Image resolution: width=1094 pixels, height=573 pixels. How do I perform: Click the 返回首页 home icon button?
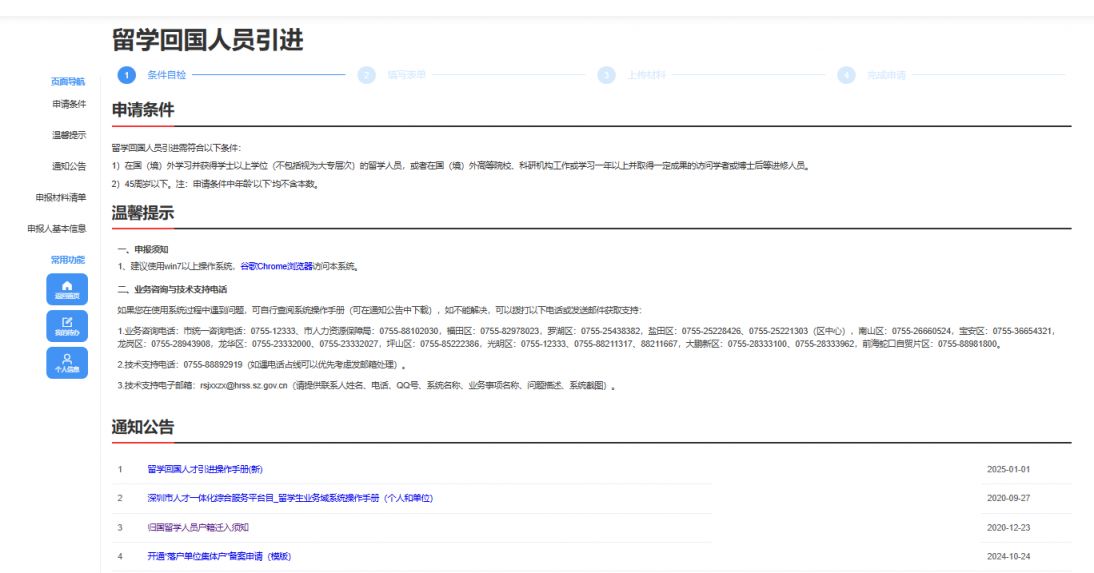67,288
